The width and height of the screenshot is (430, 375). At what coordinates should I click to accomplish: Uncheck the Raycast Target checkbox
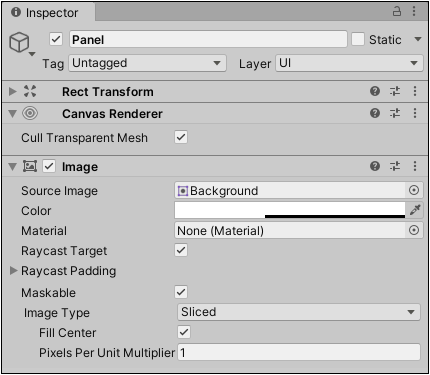[181, 250]
